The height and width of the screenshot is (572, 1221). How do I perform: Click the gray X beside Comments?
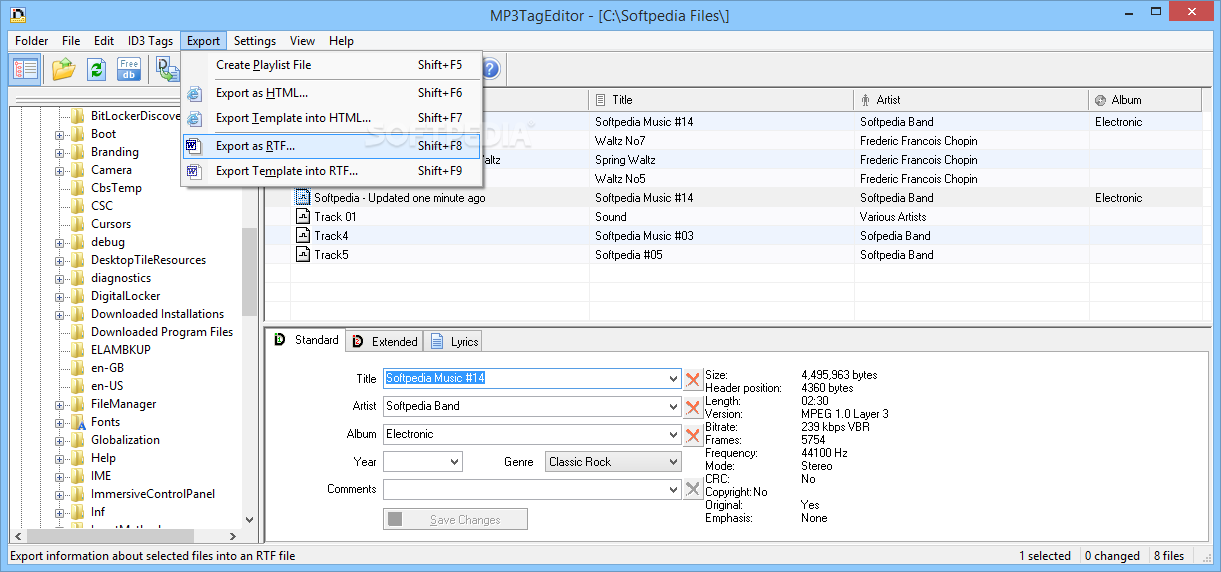click(x=693, y=489)
